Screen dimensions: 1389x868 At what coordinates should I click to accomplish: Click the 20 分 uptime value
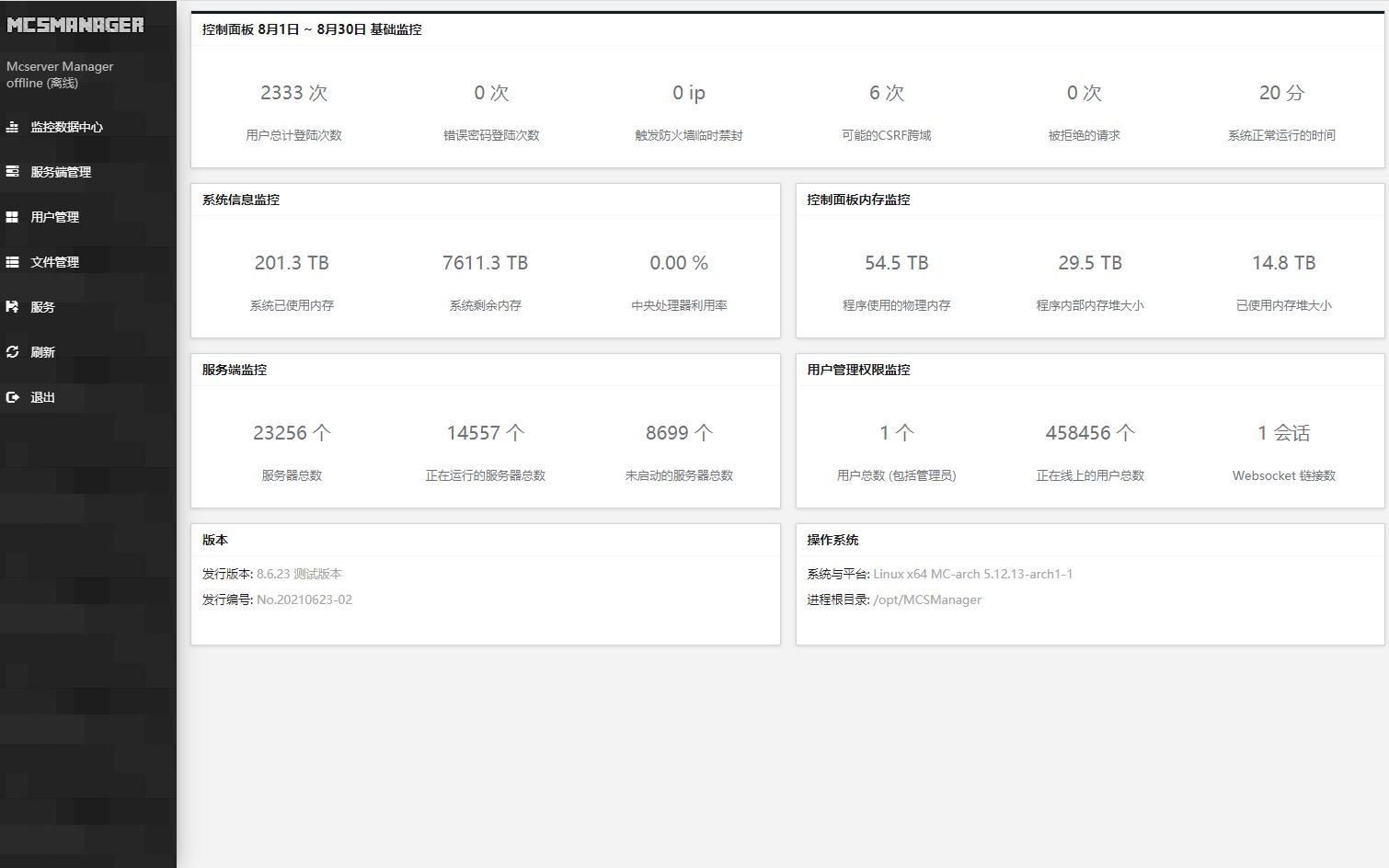(1281, 93)
